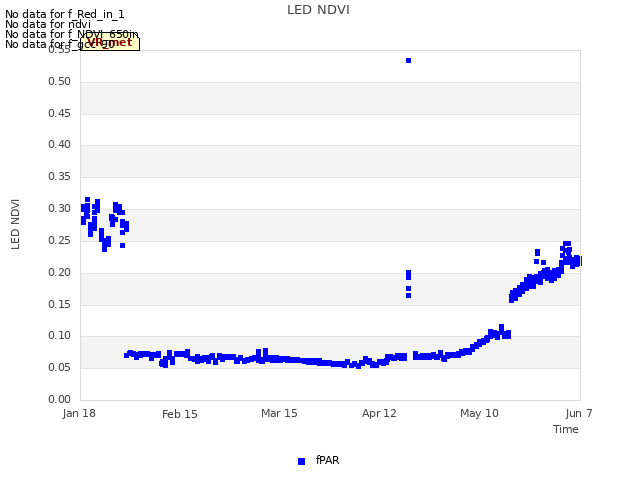This screenshot has height=480, width=640.
Task: Click the Time axis label
Action: coord(566,429)
